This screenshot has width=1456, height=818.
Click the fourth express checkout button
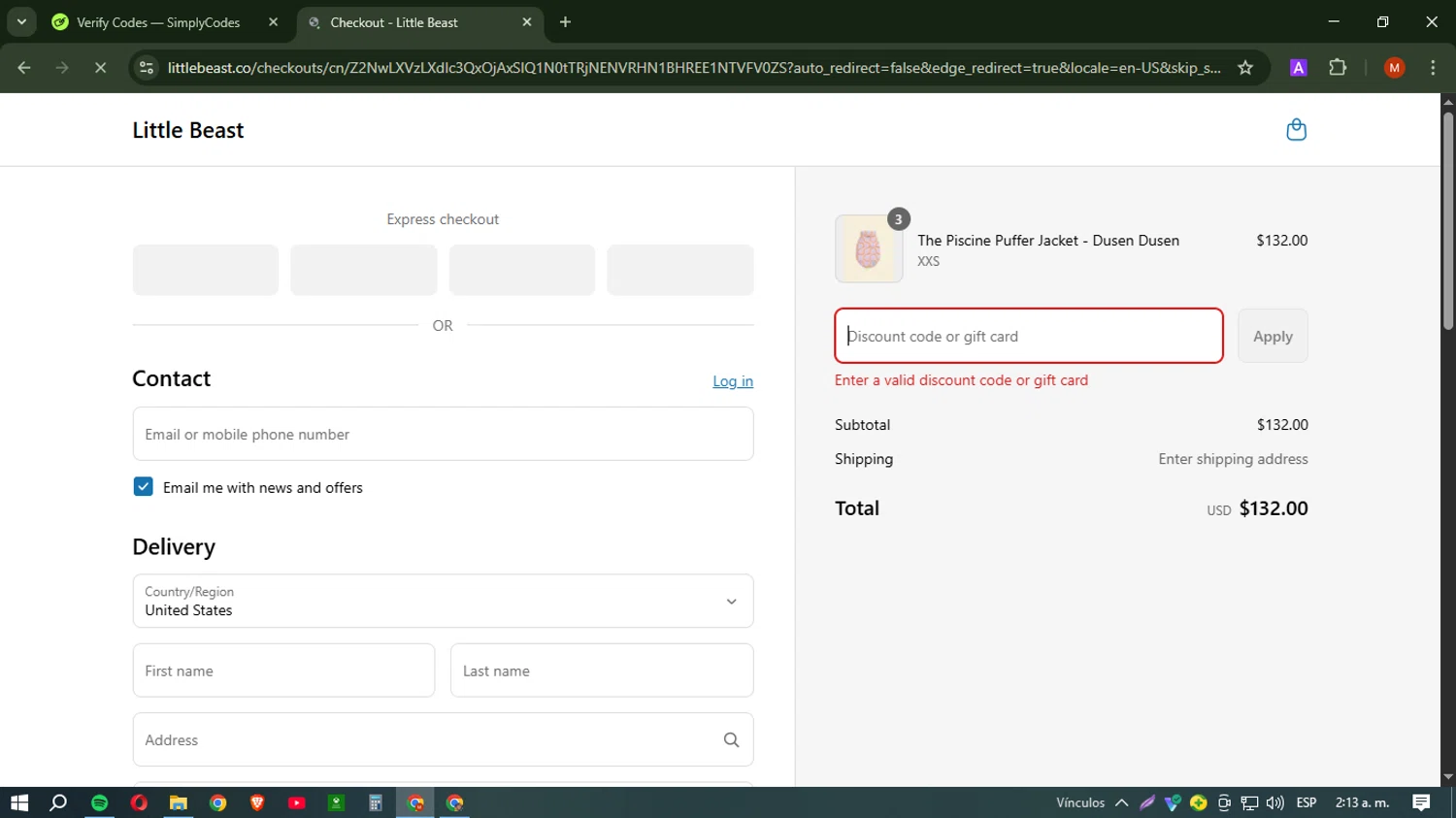[680, 270]
